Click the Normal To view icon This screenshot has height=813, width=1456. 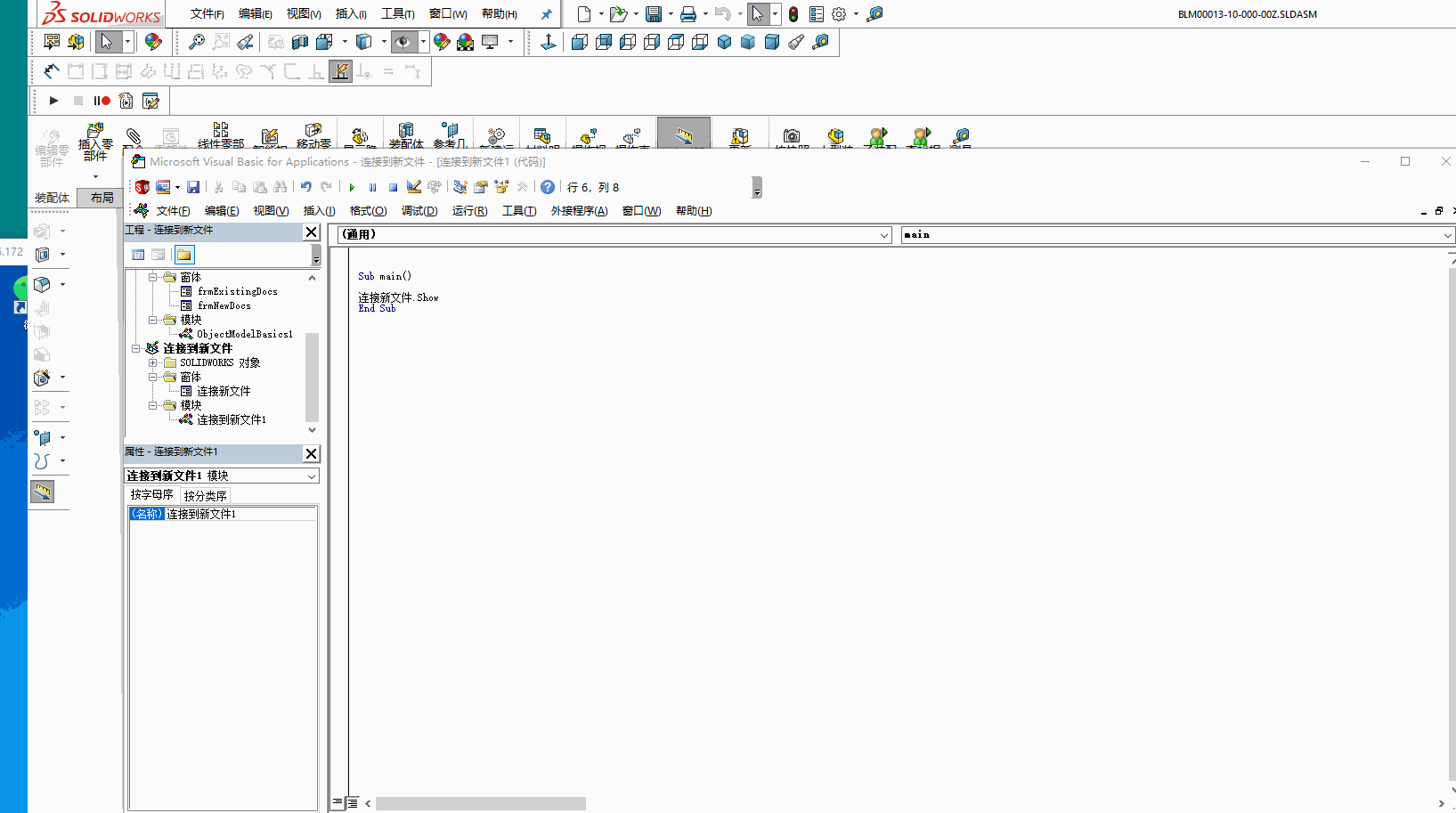click(x=549, y=41)
